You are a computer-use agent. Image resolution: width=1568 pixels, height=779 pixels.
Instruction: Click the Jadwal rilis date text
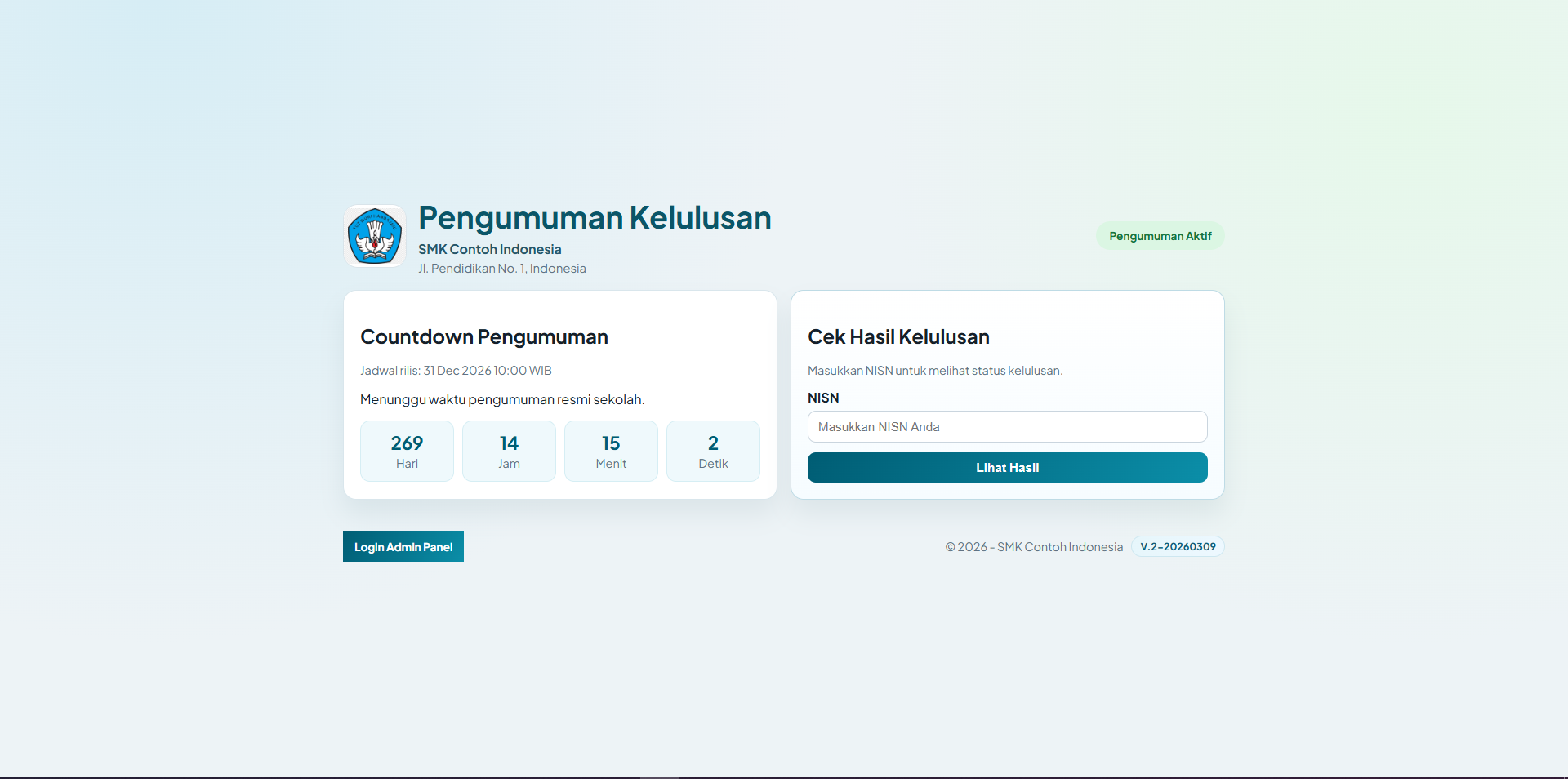455,370
